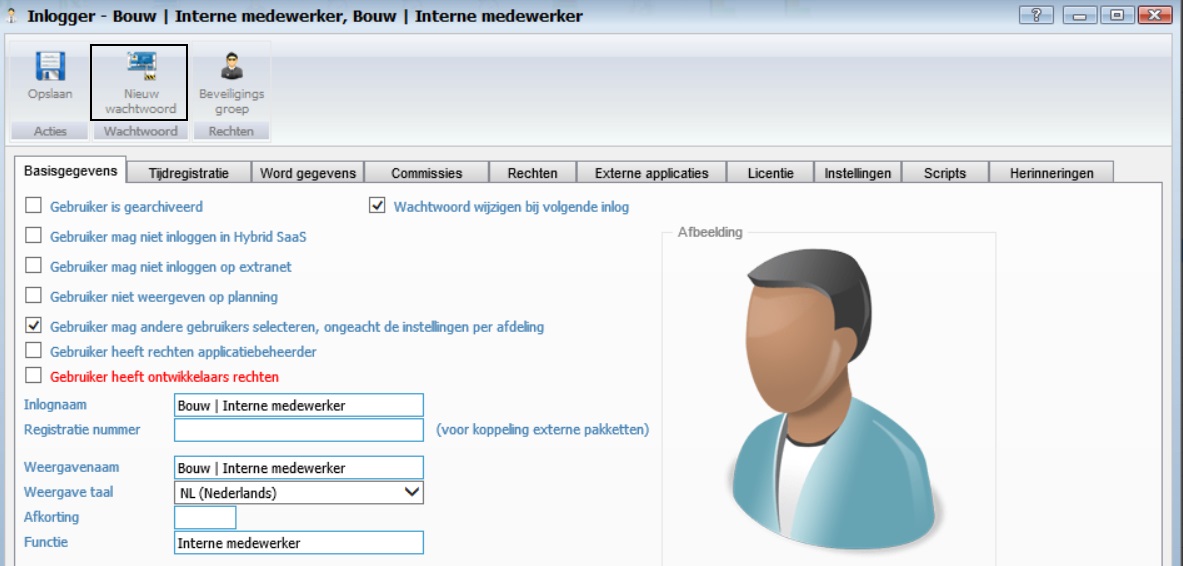The width and height of the screenshot is (1183, 566).
Task: Click the Inlognaam text field
Action: 298,405
